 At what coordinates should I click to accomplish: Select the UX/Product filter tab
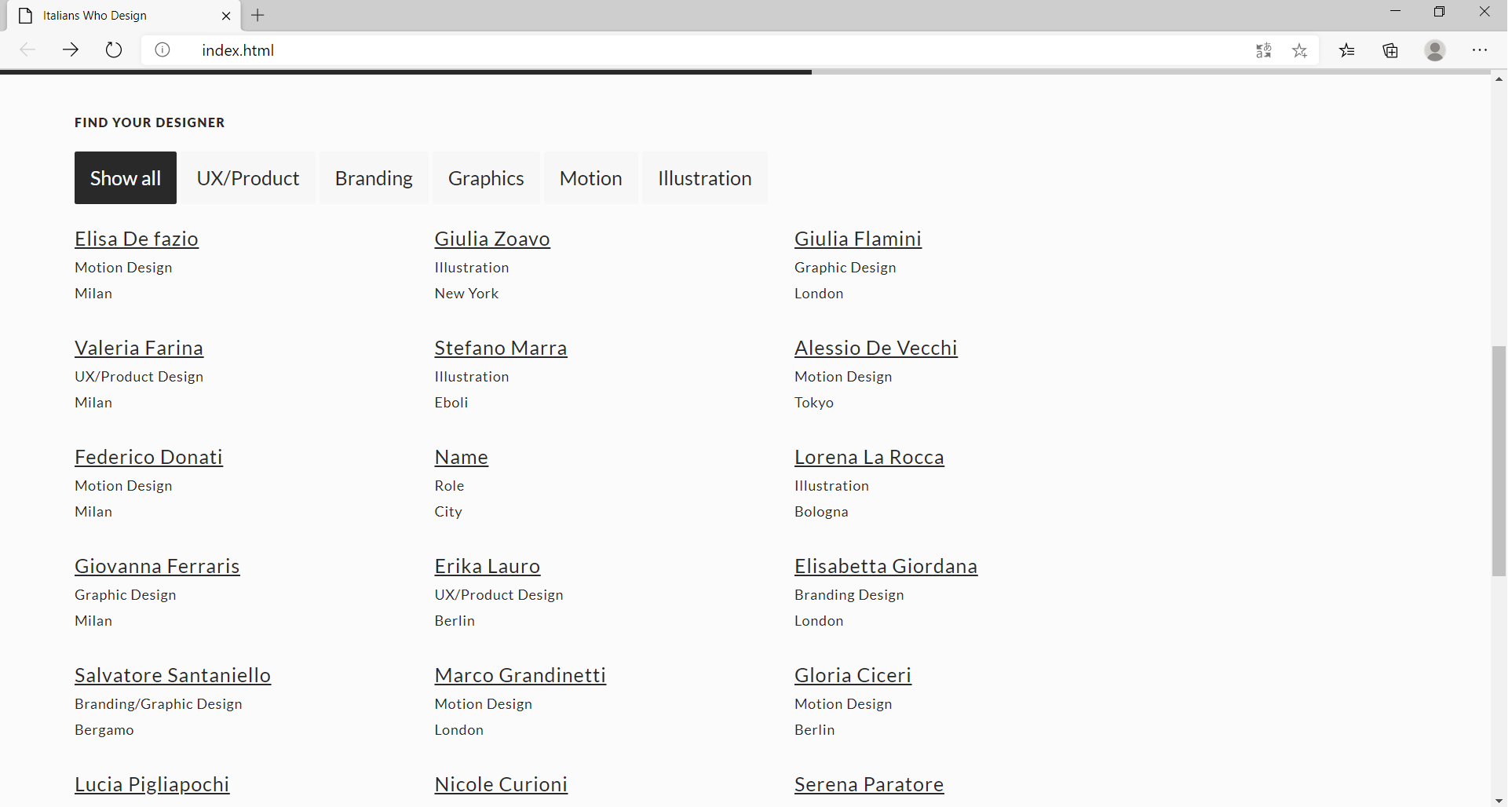247,177
